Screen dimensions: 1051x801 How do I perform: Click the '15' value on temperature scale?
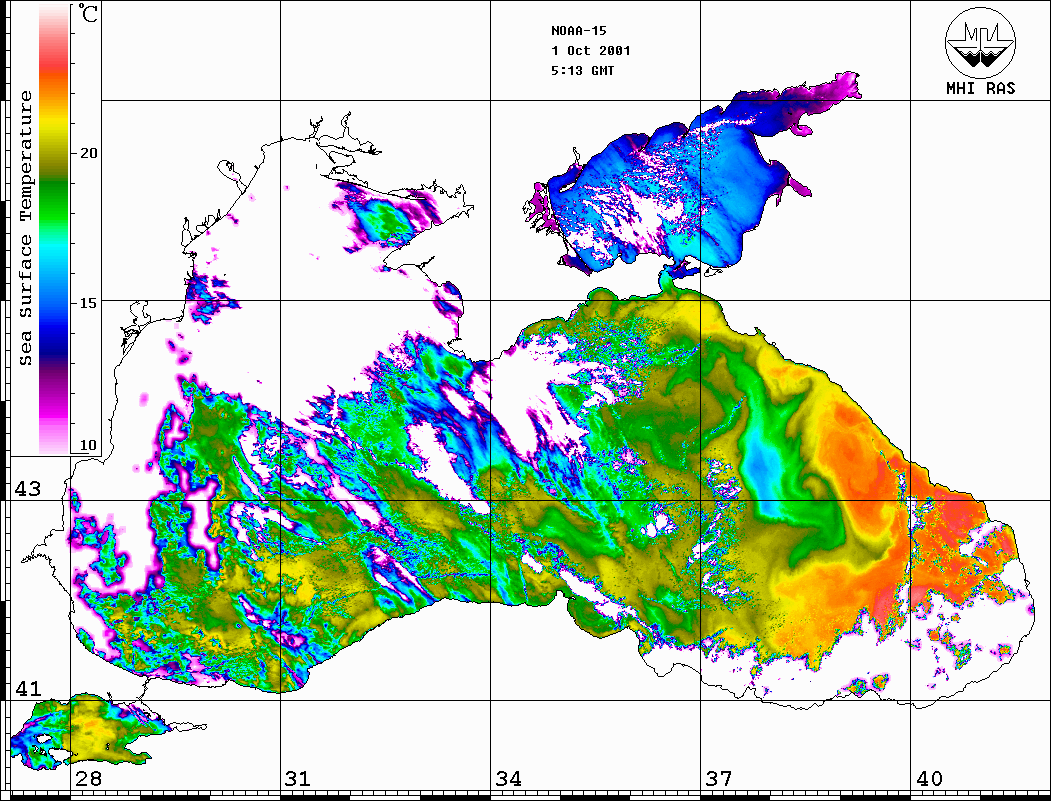click(x=88, y=303)
